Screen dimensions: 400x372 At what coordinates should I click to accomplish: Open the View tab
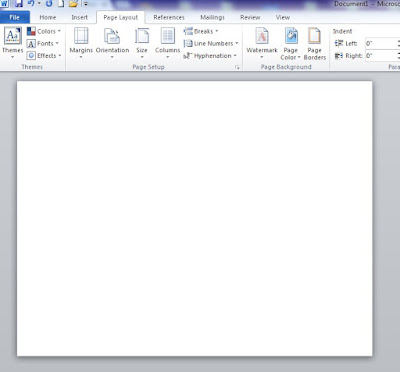(283, 17)
